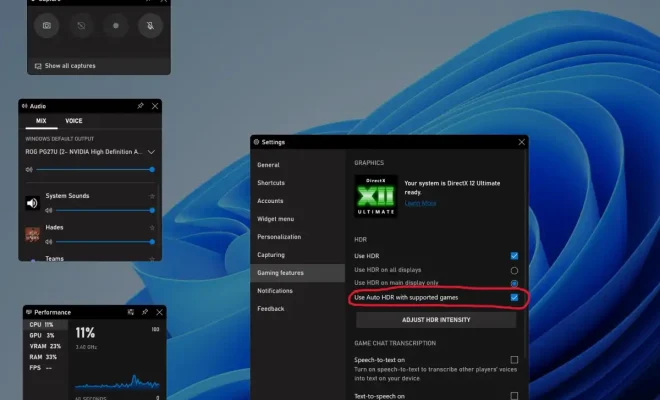
Task: Mute System Sounds via small speaker icon
Action: point(49,210)
